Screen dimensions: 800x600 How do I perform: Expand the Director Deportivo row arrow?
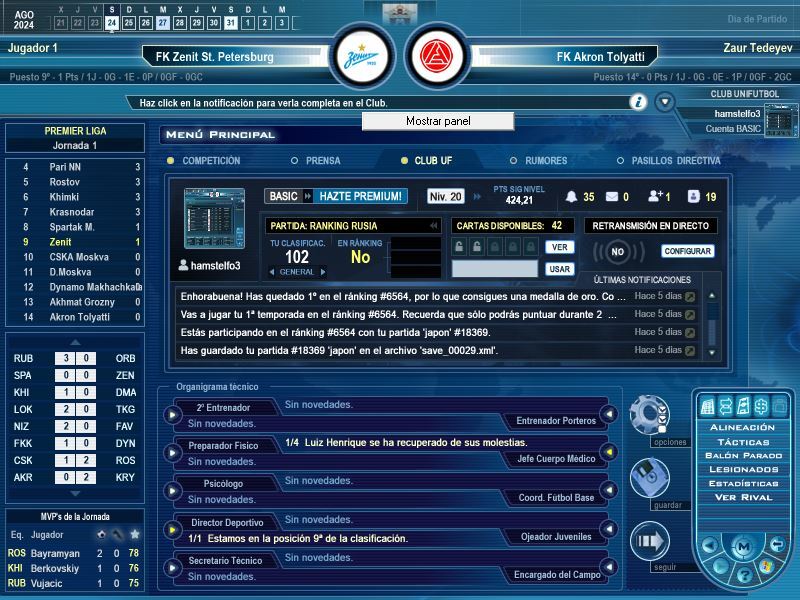[x=172, y=528]
